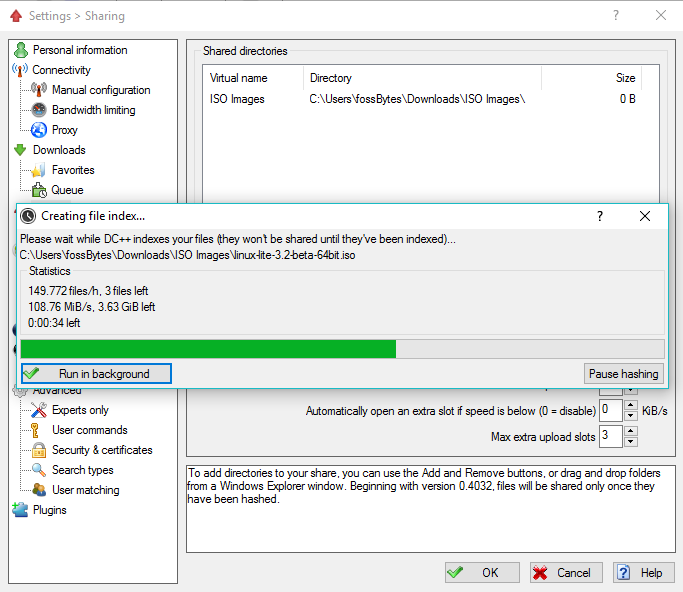Click the extra slot speed input field
This screenshot has width=683, height=592.
pyautogui.click(x=611, y=410)
